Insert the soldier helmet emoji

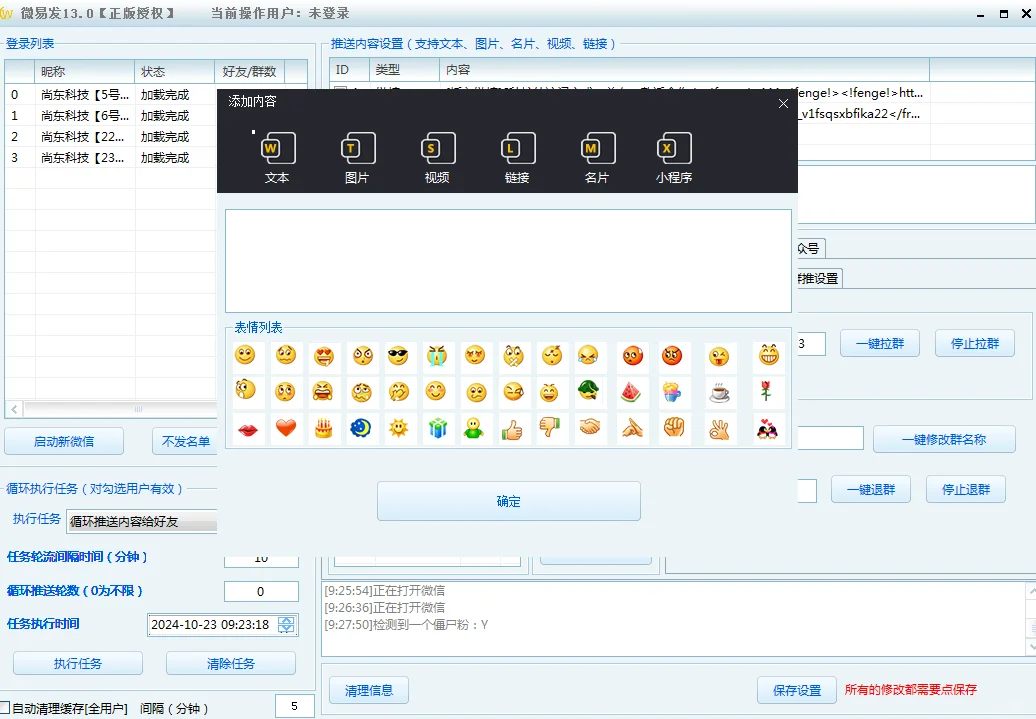coord(587,391)
